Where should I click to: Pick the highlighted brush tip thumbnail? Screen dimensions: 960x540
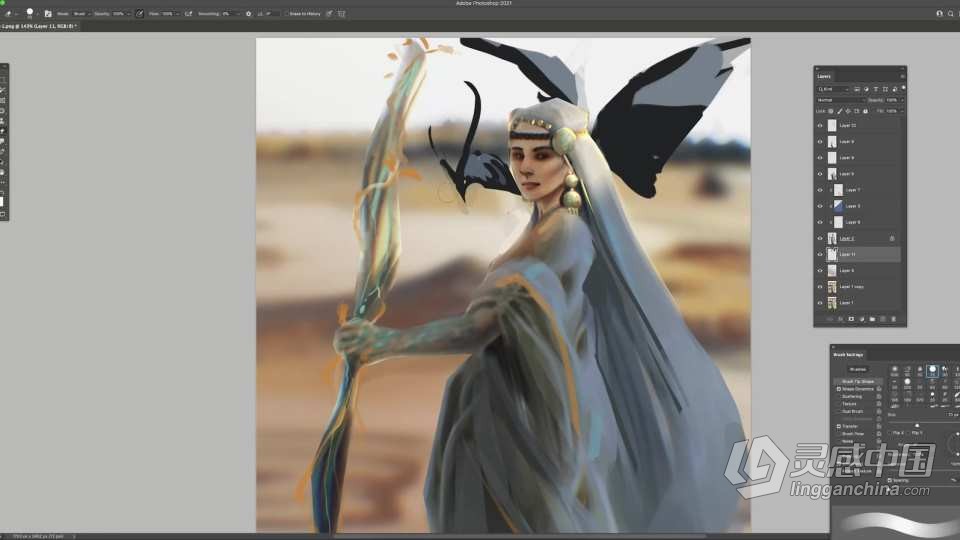[x=932, y=372]
